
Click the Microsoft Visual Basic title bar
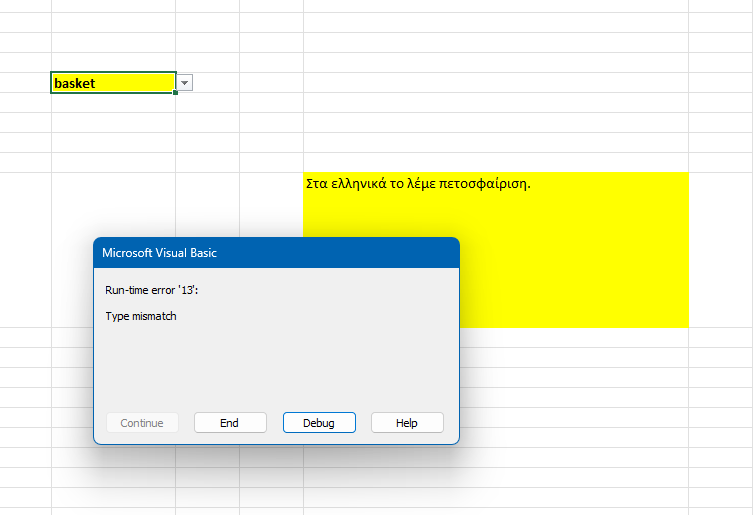click(276, 253)
